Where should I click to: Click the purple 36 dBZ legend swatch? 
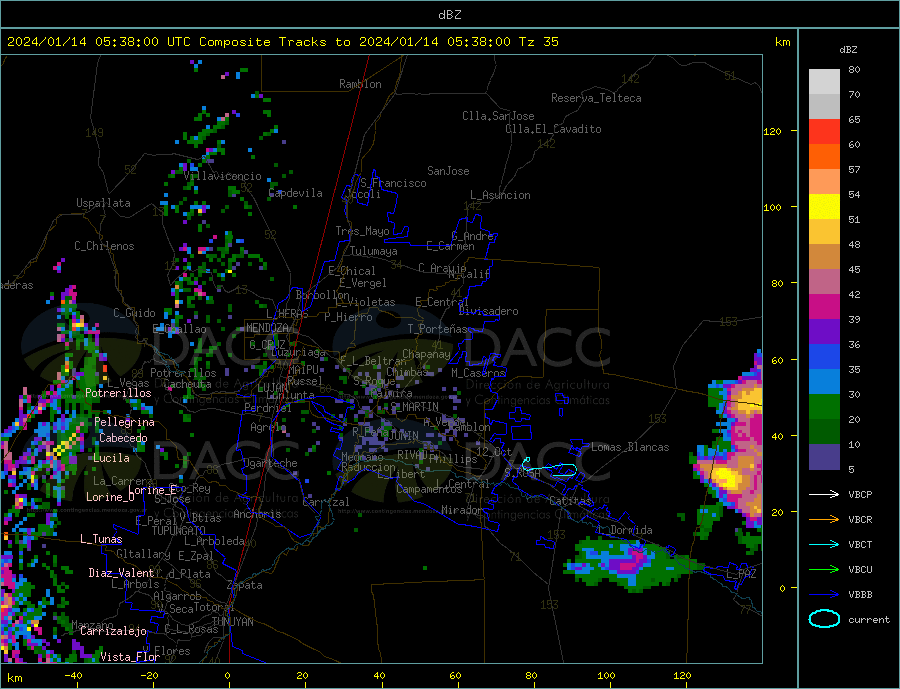pos(824,332)
